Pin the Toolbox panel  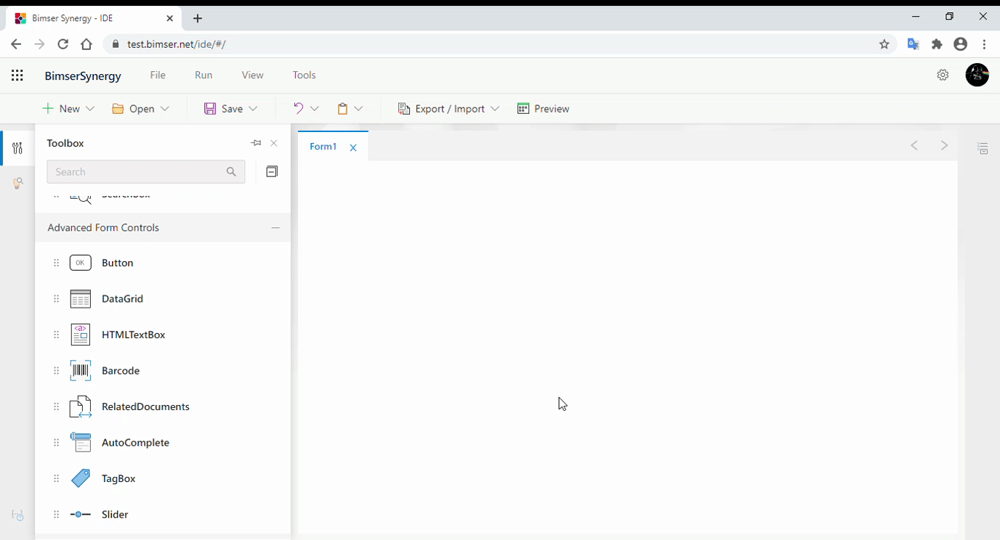tap(256, 143)
